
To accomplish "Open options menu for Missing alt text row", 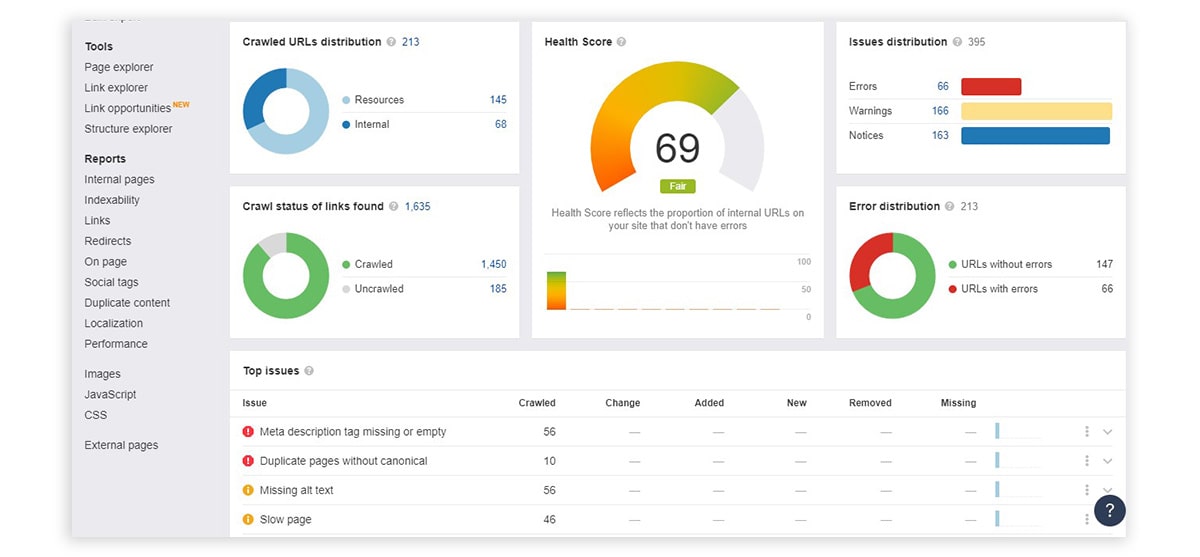I will point(1086,490).
